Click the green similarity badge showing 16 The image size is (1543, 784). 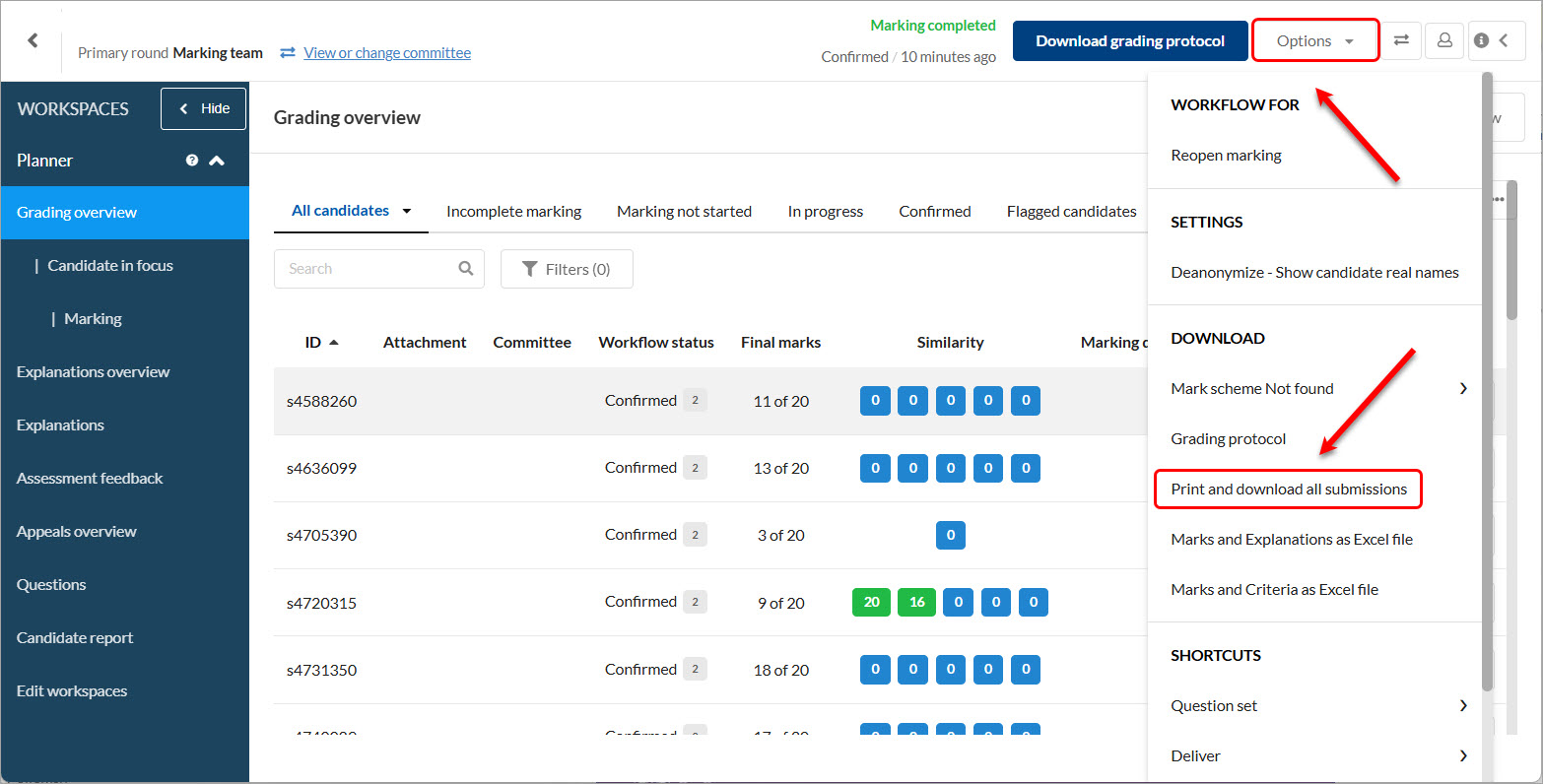[x=916, y=602]
